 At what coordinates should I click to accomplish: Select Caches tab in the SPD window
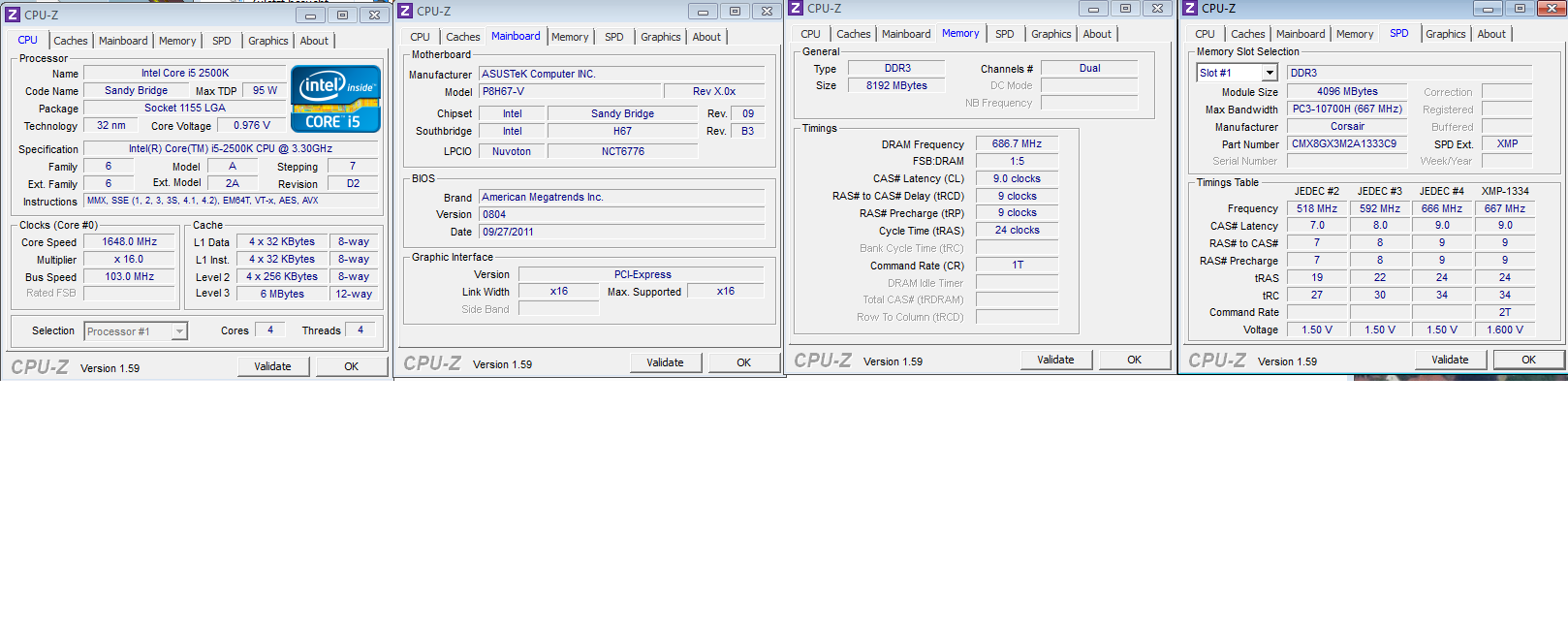coord(1248,34)
